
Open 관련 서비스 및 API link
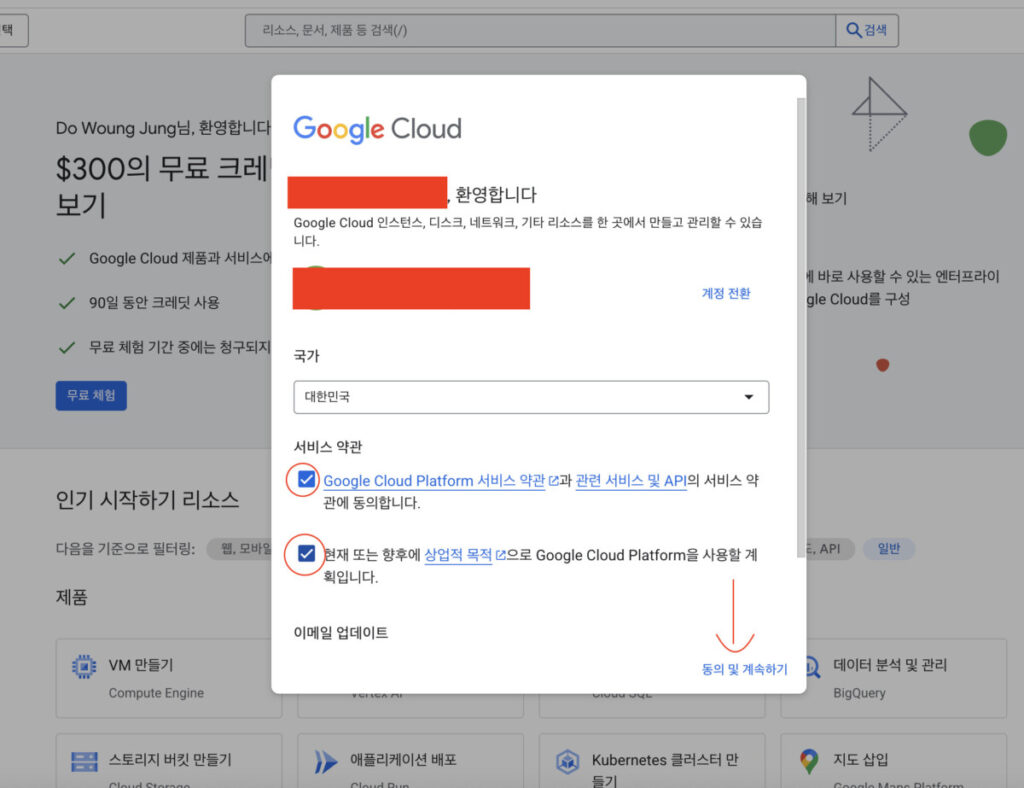click(x=631, y=481)
